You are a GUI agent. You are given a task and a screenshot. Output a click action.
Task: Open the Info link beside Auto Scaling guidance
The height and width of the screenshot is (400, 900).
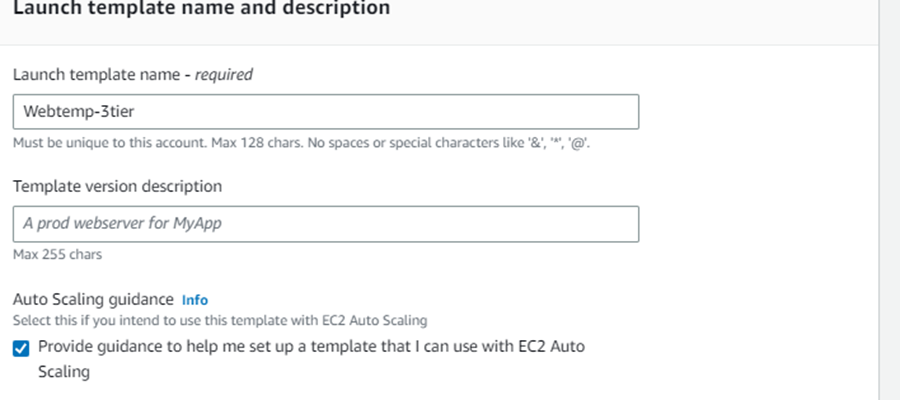pos(195,299)
